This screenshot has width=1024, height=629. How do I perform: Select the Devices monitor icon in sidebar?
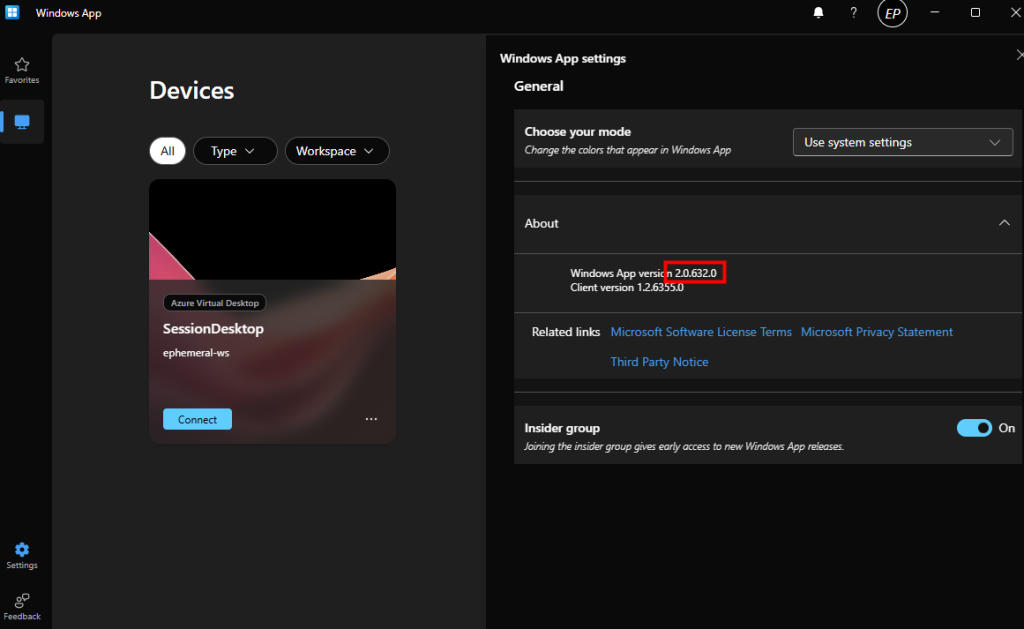tap(22, 122)
